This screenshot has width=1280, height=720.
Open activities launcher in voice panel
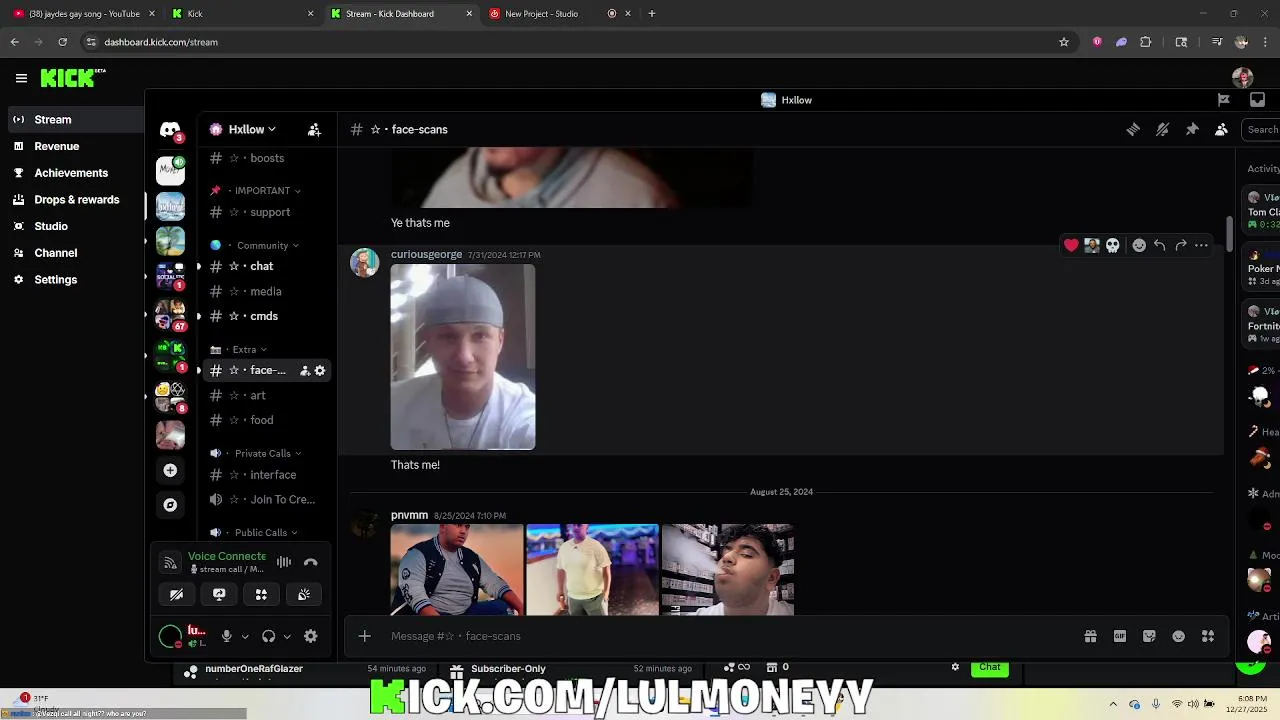click(261, 594)
